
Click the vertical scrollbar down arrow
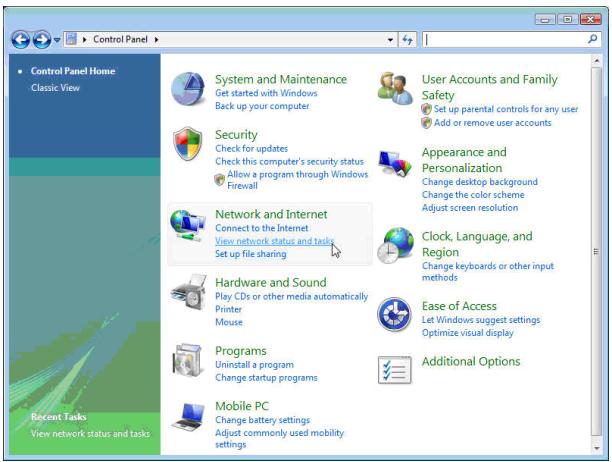596,448
